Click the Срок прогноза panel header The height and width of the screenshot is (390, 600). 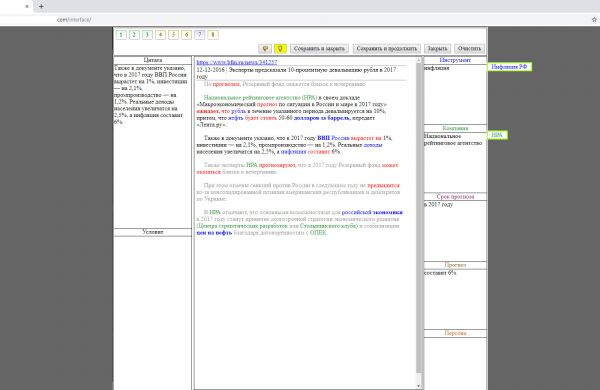tap(455, 196)
